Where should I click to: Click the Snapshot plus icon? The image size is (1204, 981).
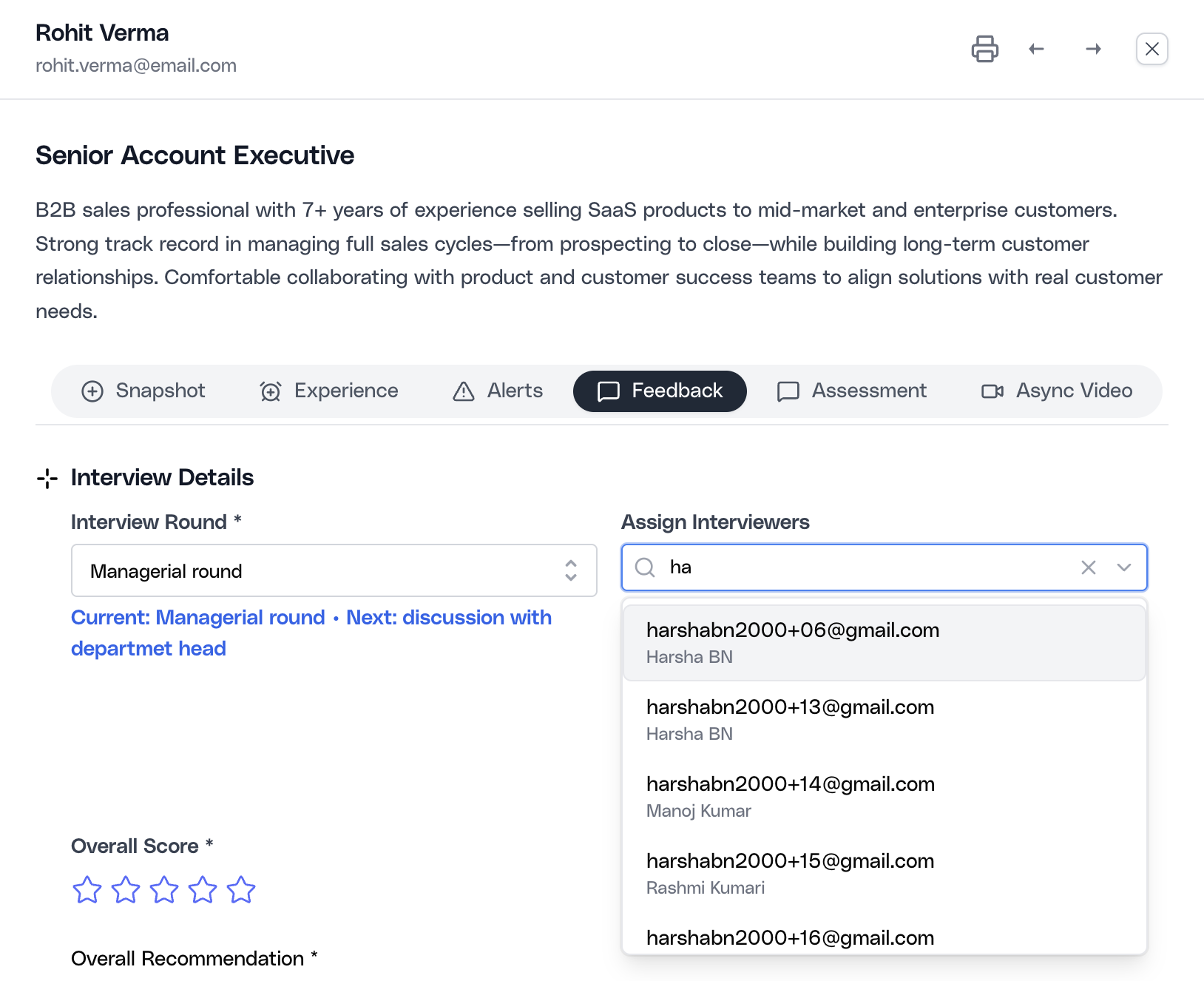tap(92, 391)
